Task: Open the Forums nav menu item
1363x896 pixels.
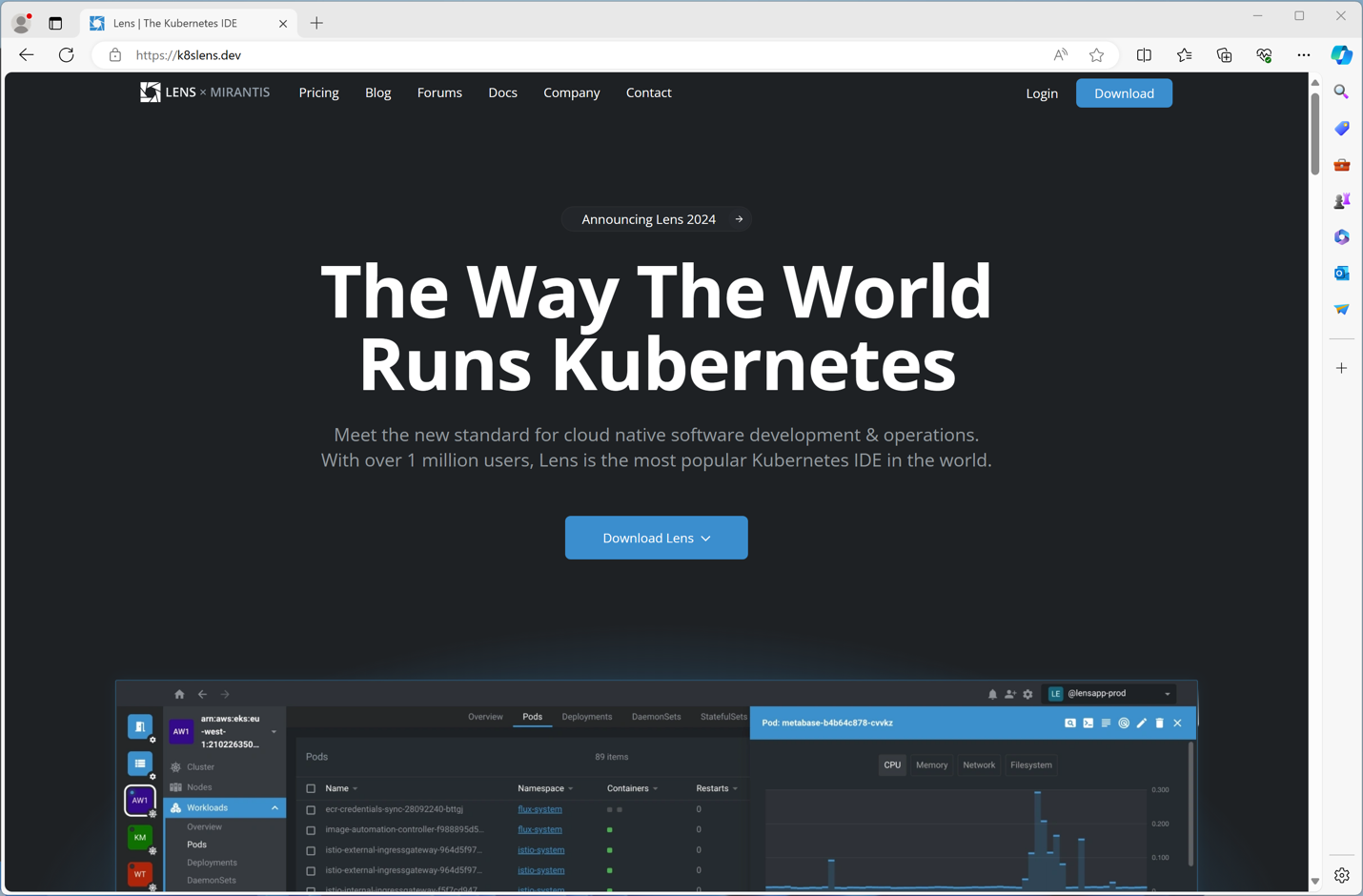Action: [439, 92]
